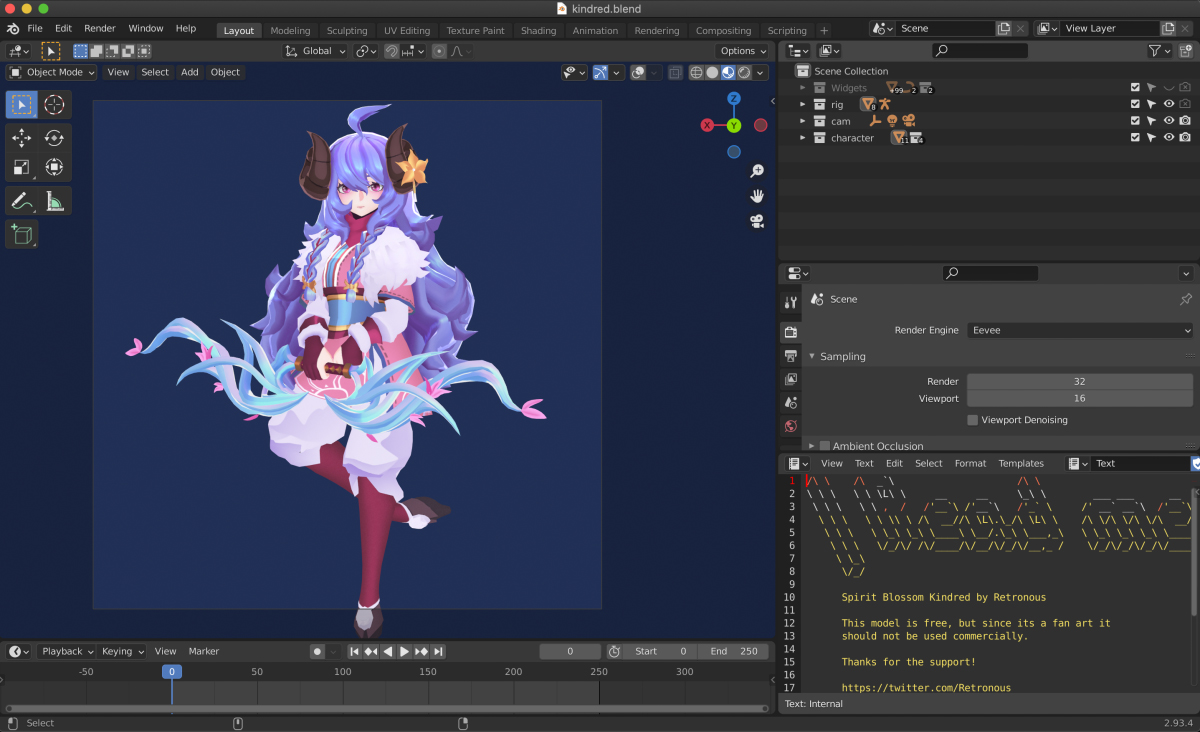Pick the Scale tool
The image size is (1200, 732).
22,167
